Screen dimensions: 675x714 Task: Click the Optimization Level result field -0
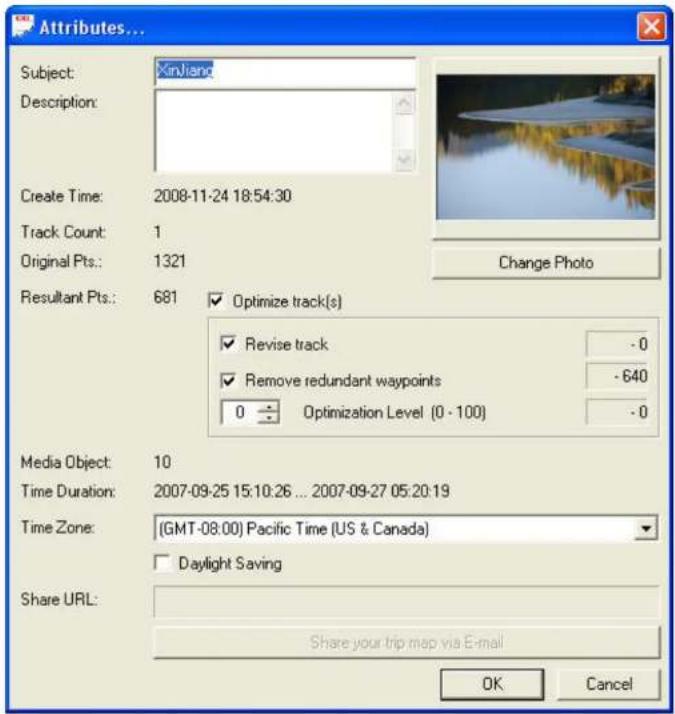(618, 412)
